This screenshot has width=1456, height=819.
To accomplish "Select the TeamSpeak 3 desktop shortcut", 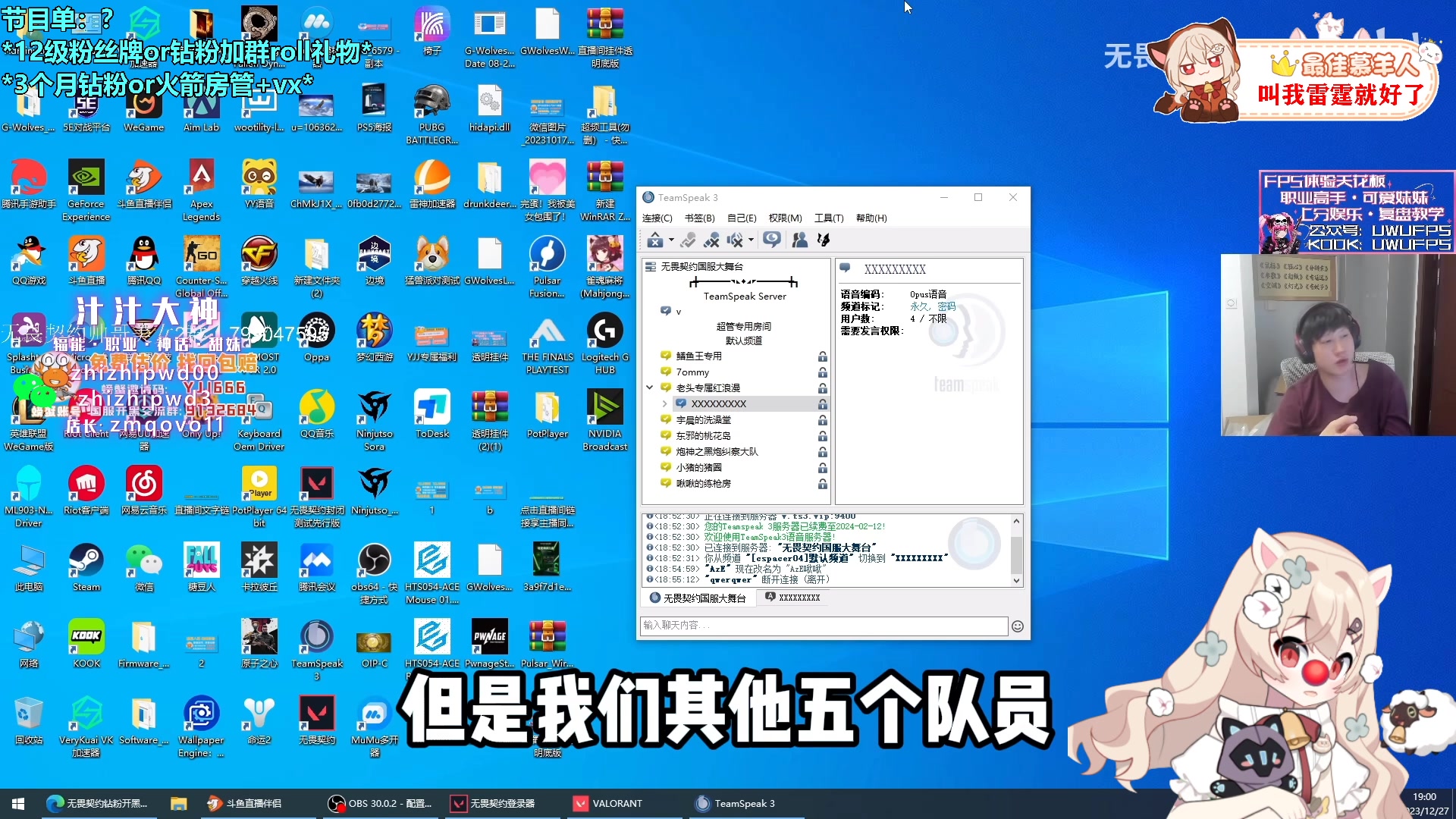I will pyautogui.click(x=317, y=649).
